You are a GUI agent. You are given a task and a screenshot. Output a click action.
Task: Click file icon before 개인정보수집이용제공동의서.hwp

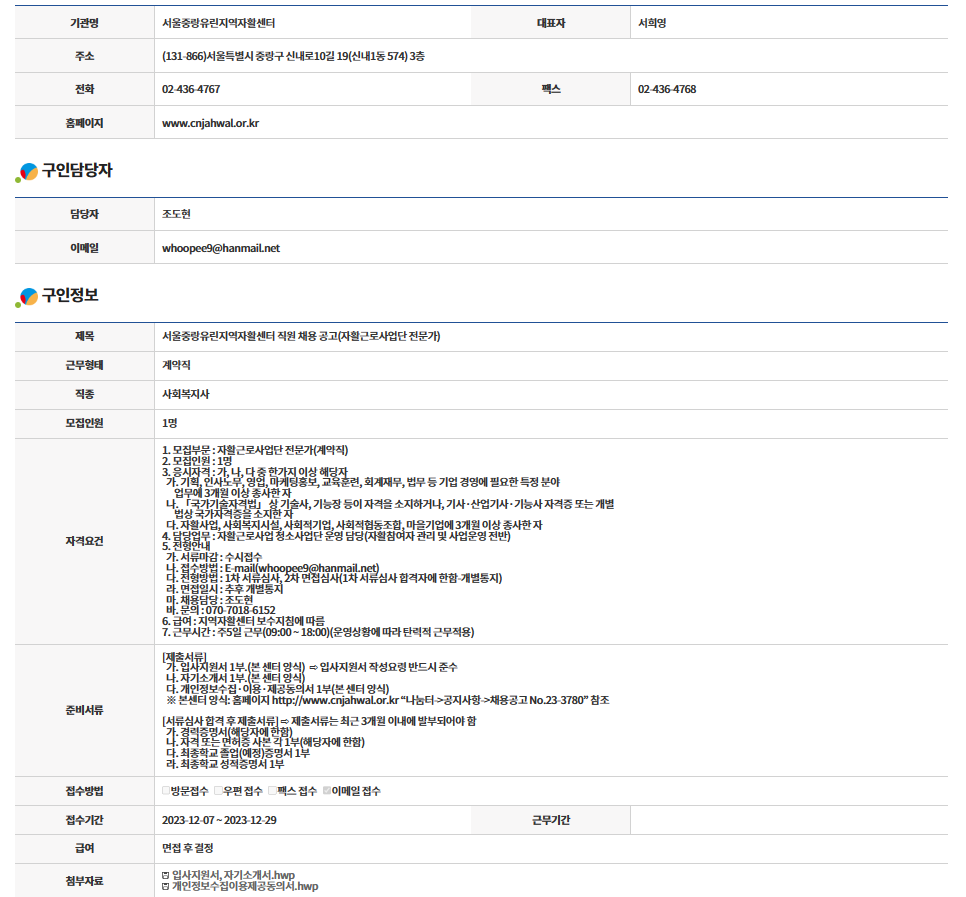coord(166,887)
